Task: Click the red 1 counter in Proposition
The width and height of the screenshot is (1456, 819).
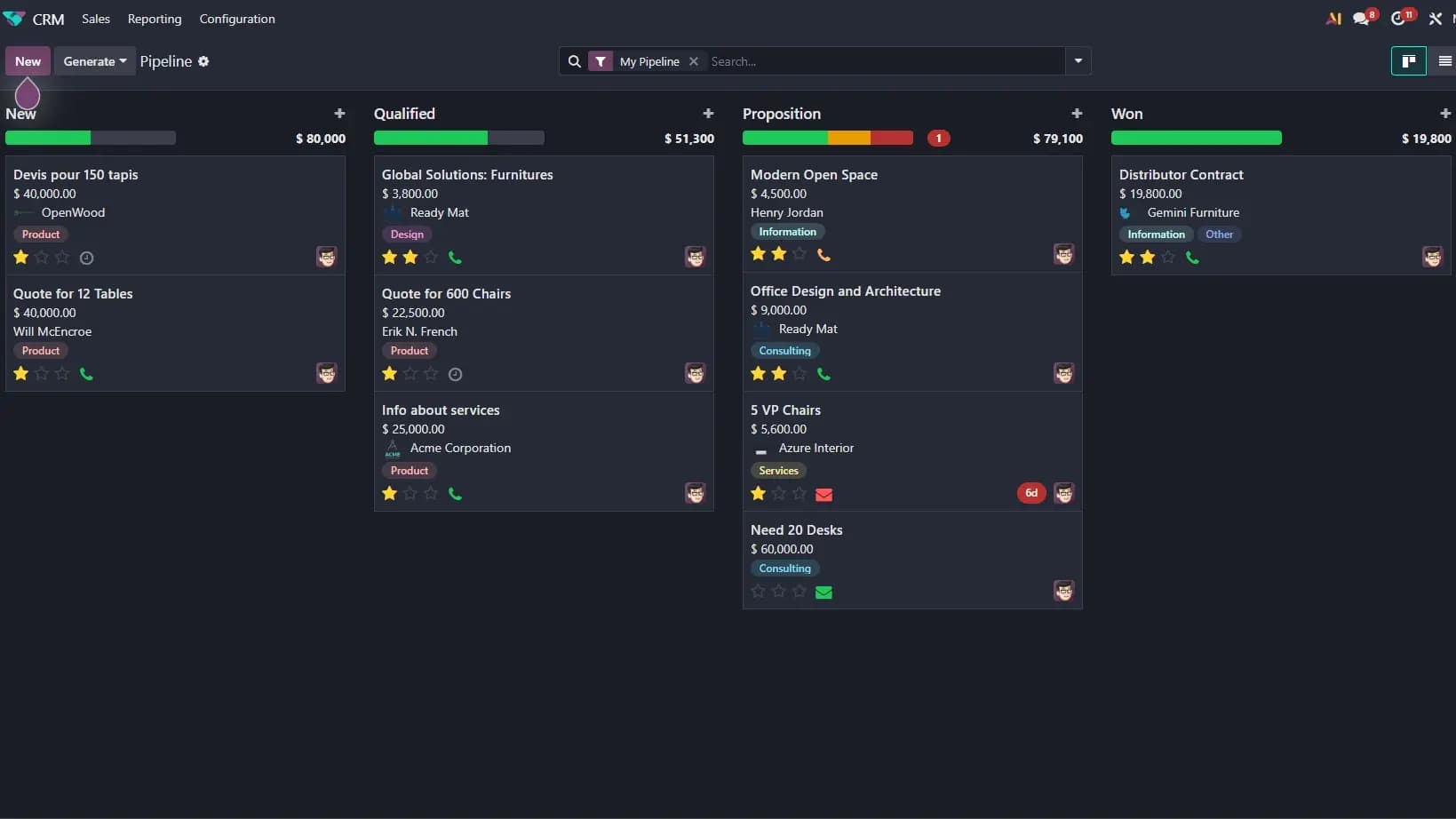Action: [938, 138]
